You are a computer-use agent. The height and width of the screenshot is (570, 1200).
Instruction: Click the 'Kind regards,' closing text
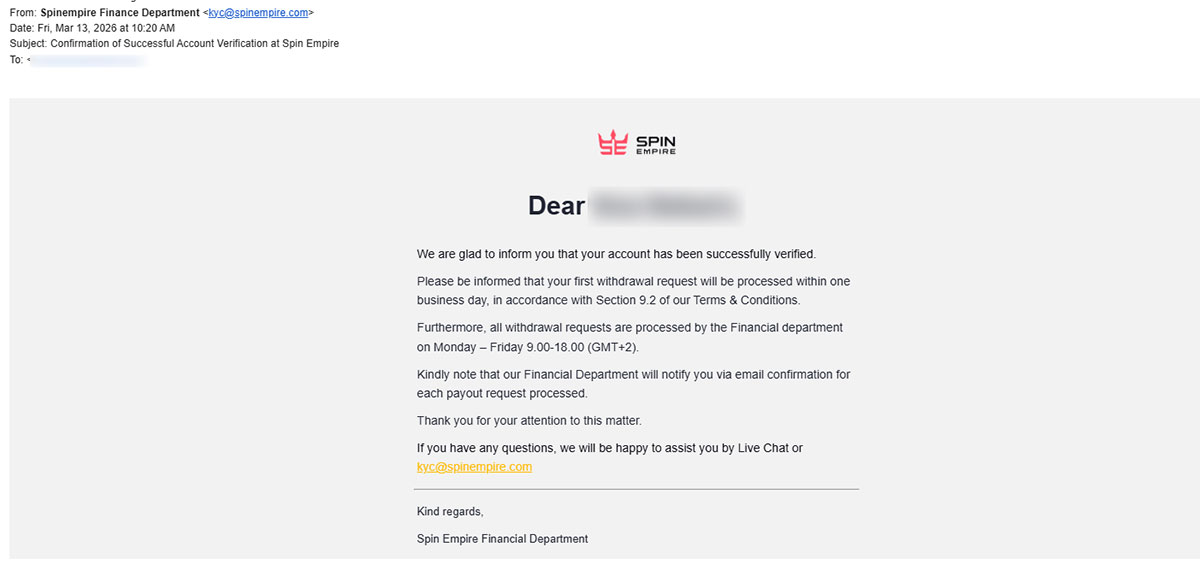(x=450, y=512)
